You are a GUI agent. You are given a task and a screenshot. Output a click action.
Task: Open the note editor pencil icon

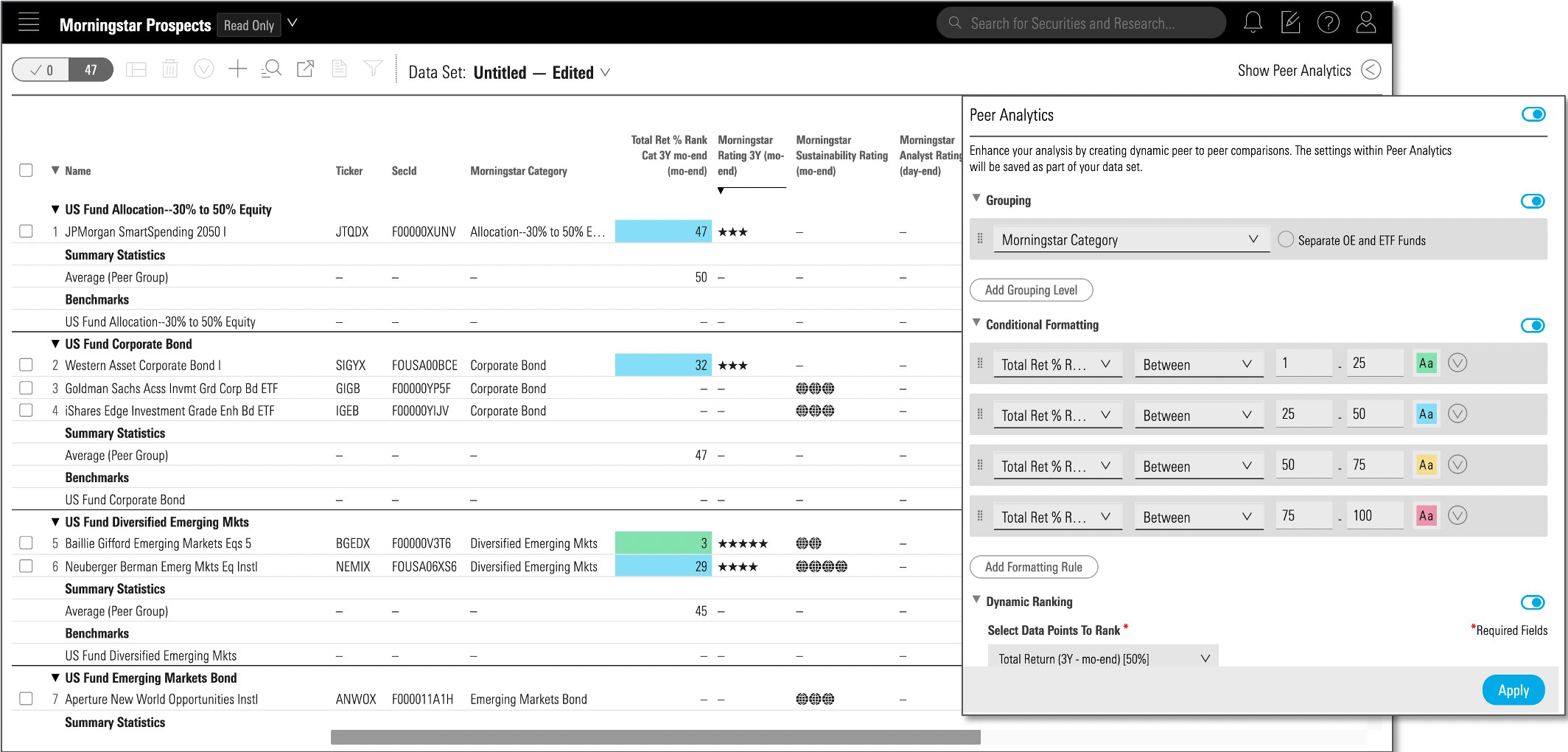[x=1290, y=23]
